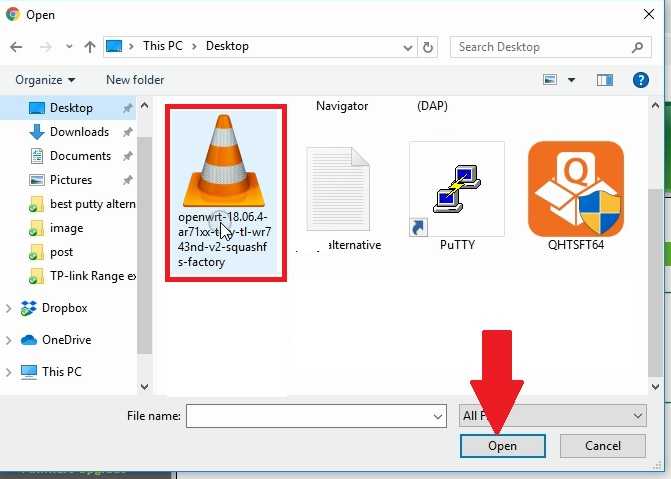Click the pin icon beside Pictures
Image resolution: width=671 pixels, height=479 pixels.
click(x=127, y=180)
